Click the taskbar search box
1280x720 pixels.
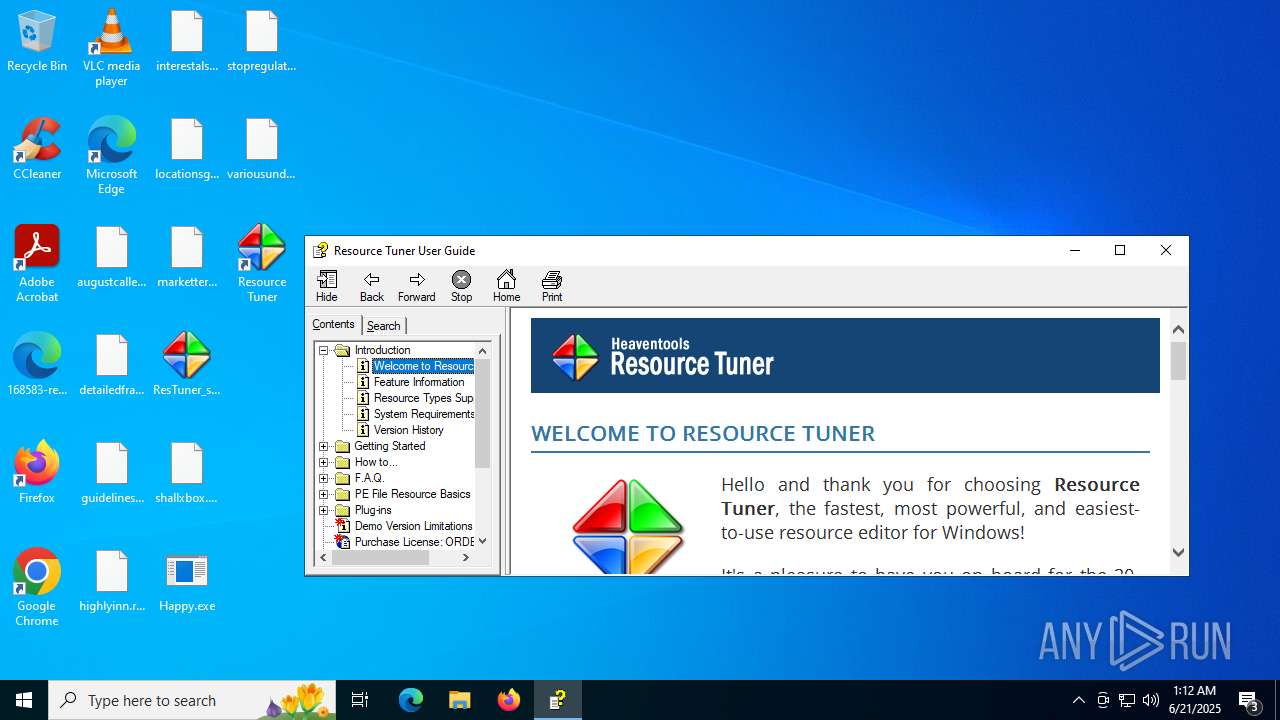tap(192, 700)
